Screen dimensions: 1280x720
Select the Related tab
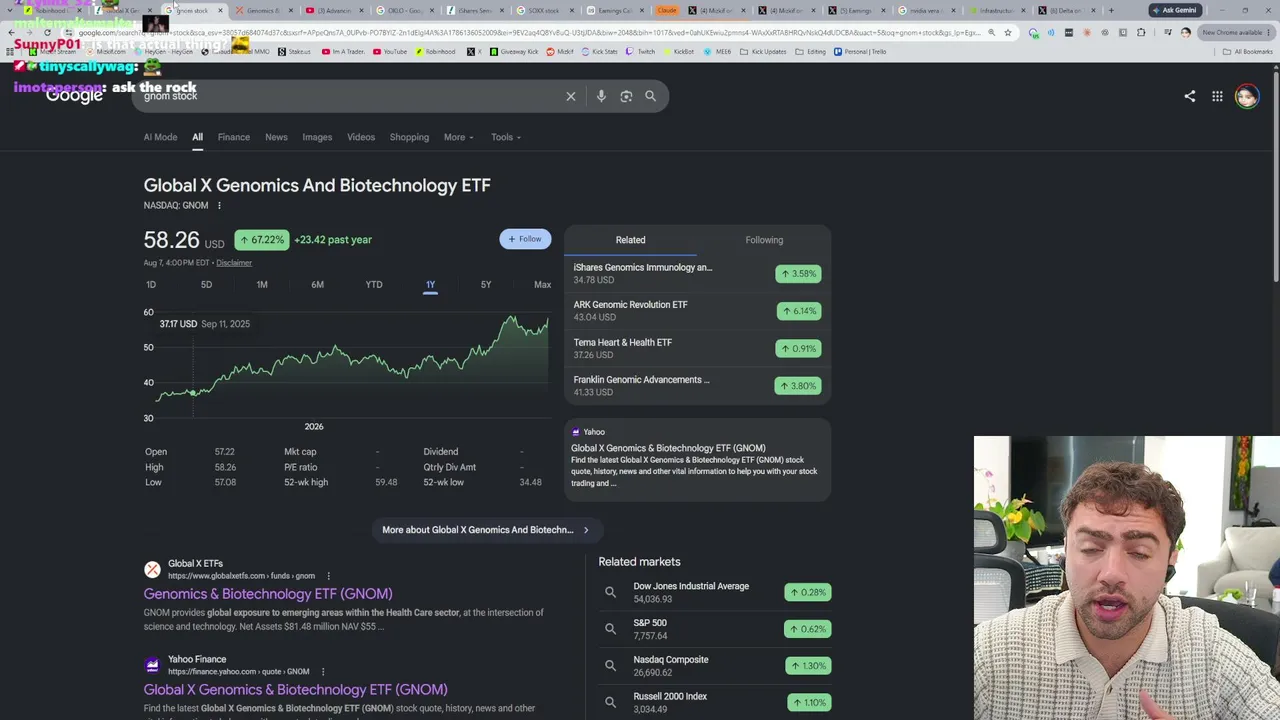[630, 240]
